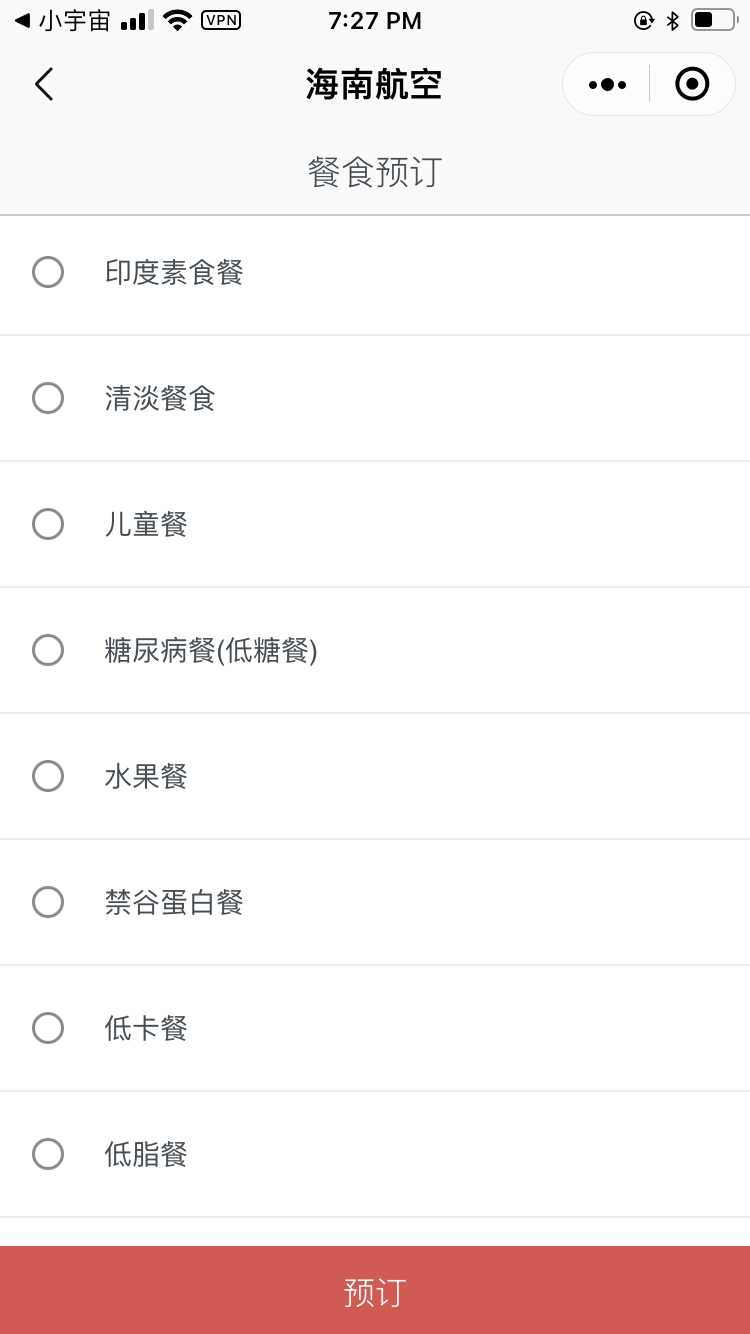Tap the Wi-Fi status icon
Viewport: 750px width, 1334px height.
[177, 20]
